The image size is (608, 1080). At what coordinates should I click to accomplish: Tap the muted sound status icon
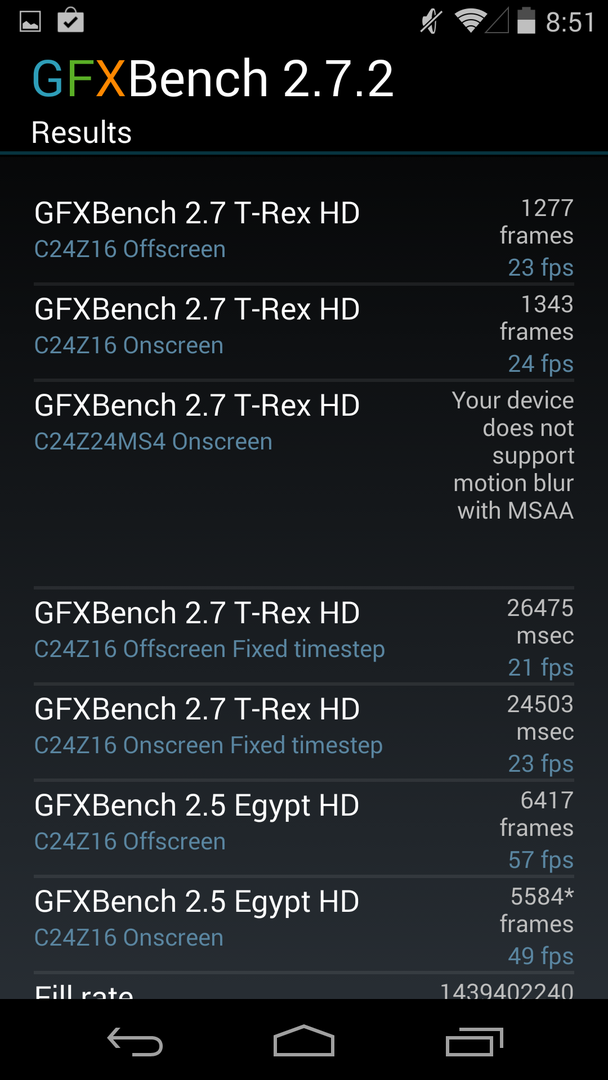pos(431,20)
